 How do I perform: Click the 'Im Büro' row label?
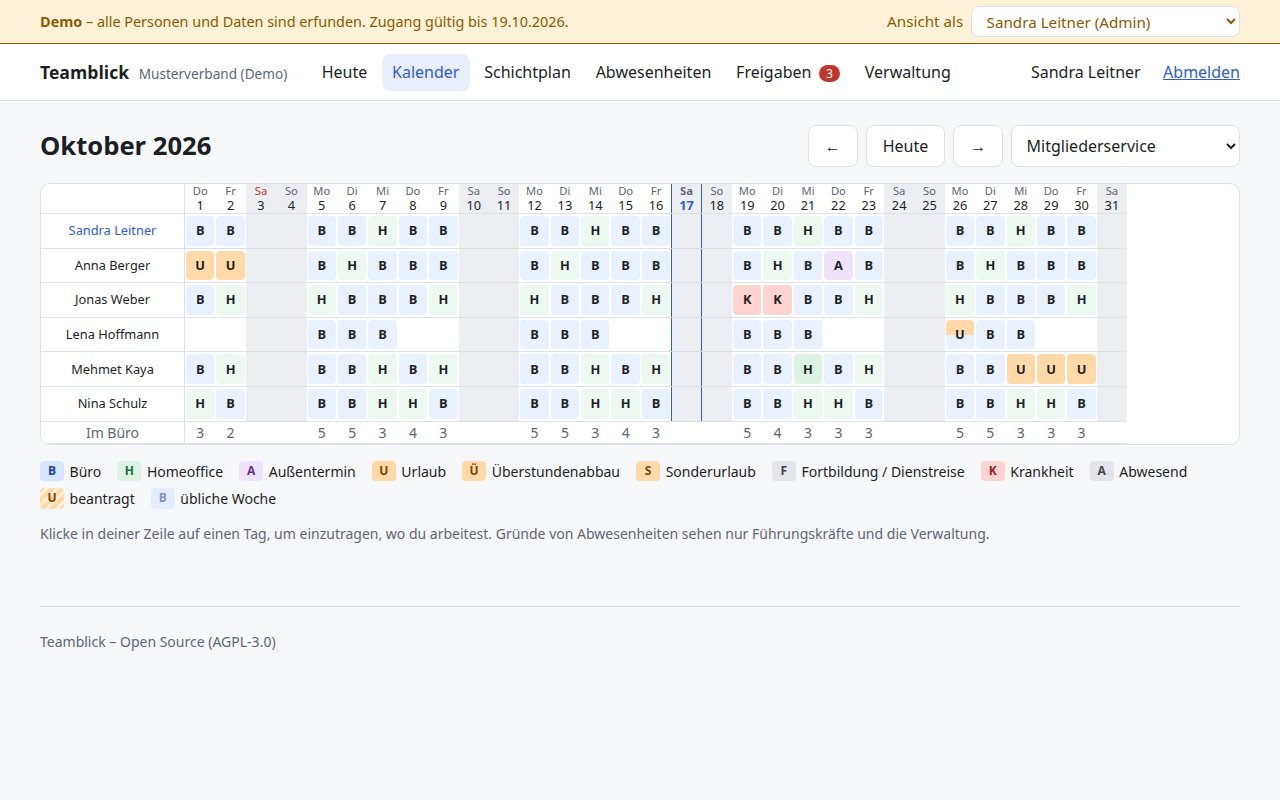(112, 433)
